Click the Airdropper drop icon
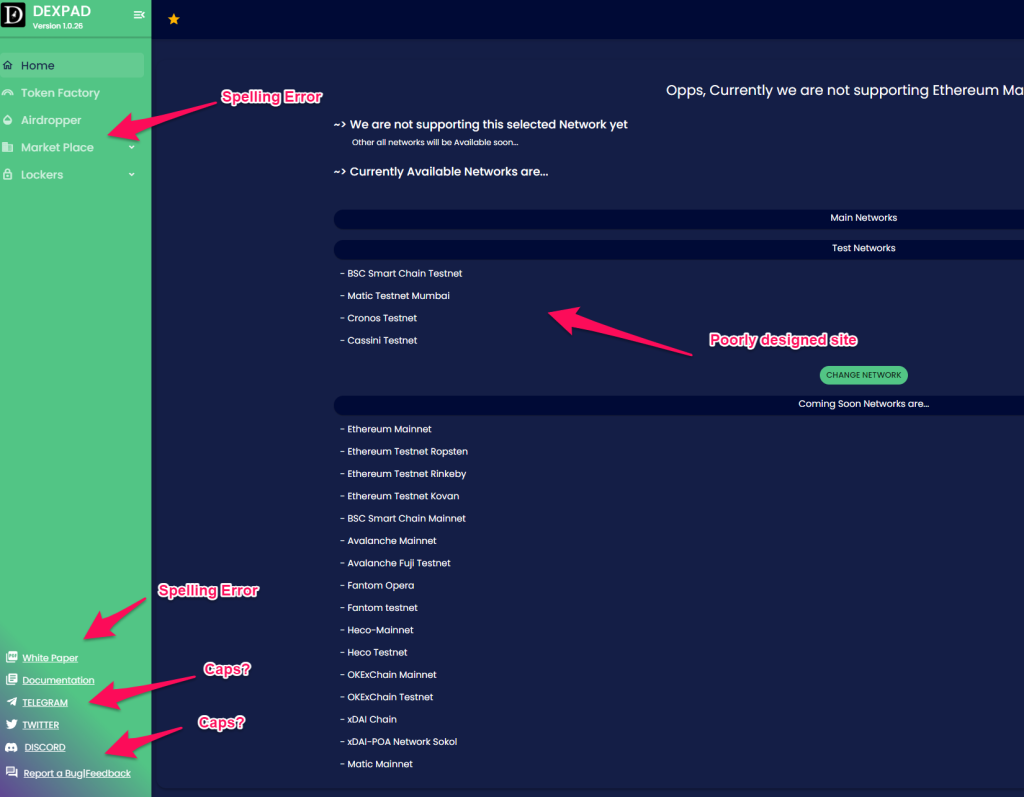This screenshot has height=797, width=1024. point(8,120)
